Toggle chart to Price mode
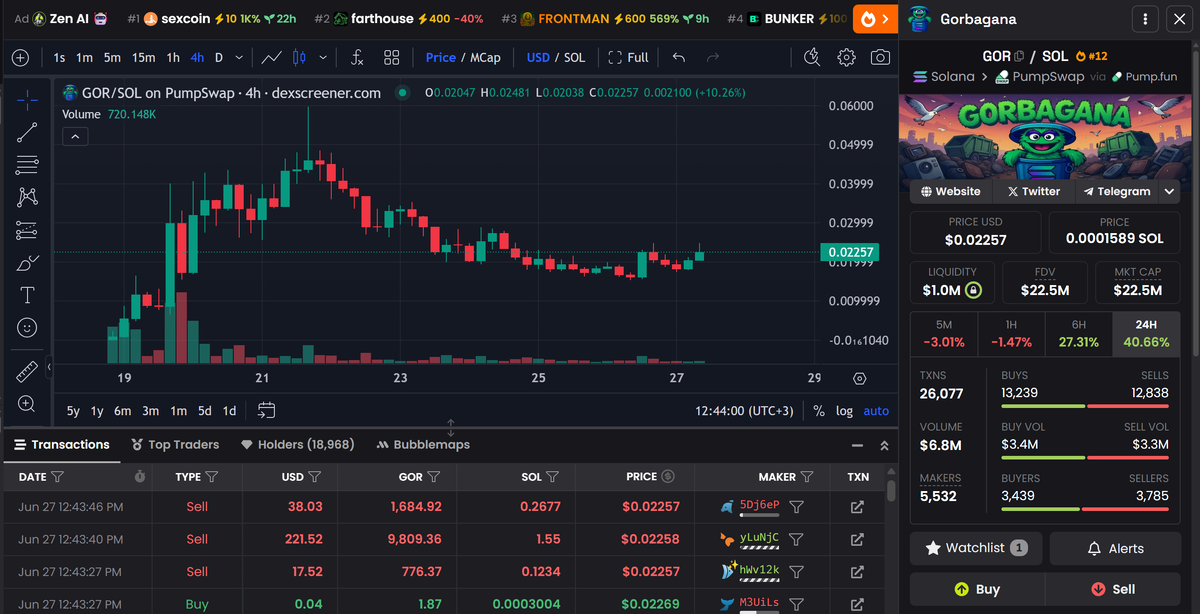 (440, 58)
